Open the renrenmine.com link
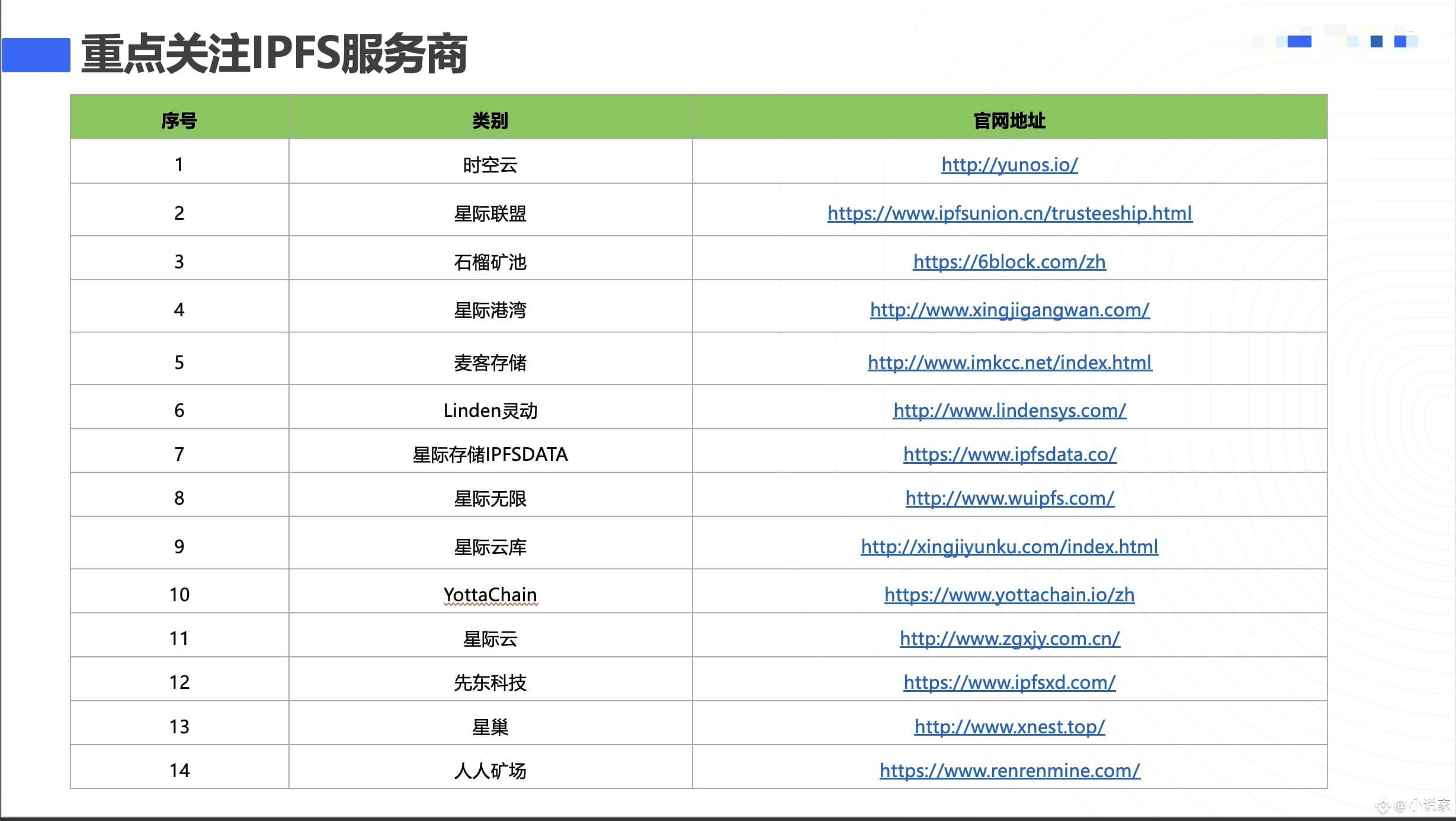The image size is (1456, 821). coord(1009,771)
